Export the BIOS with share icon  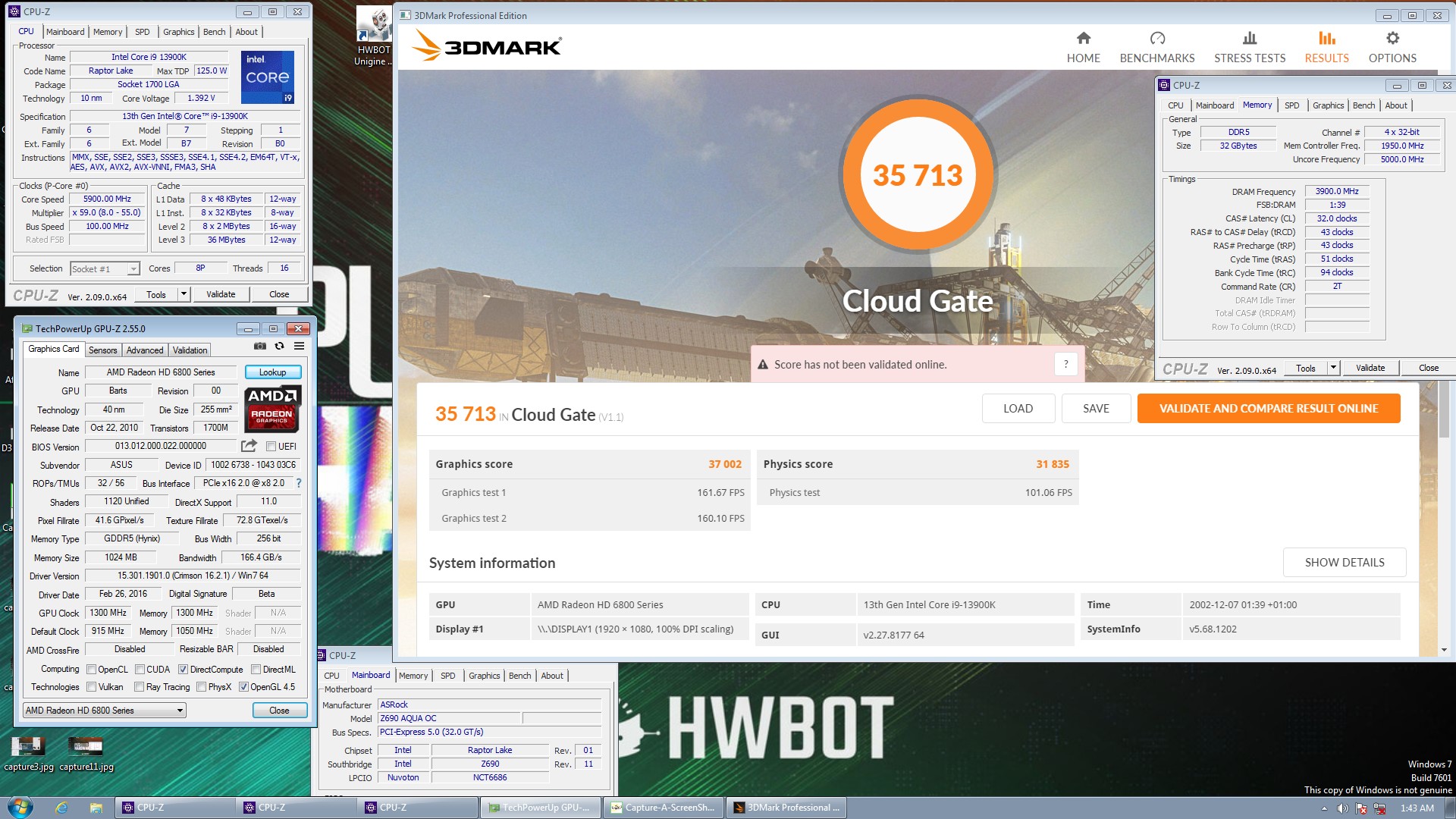click(x=249, y=446)
